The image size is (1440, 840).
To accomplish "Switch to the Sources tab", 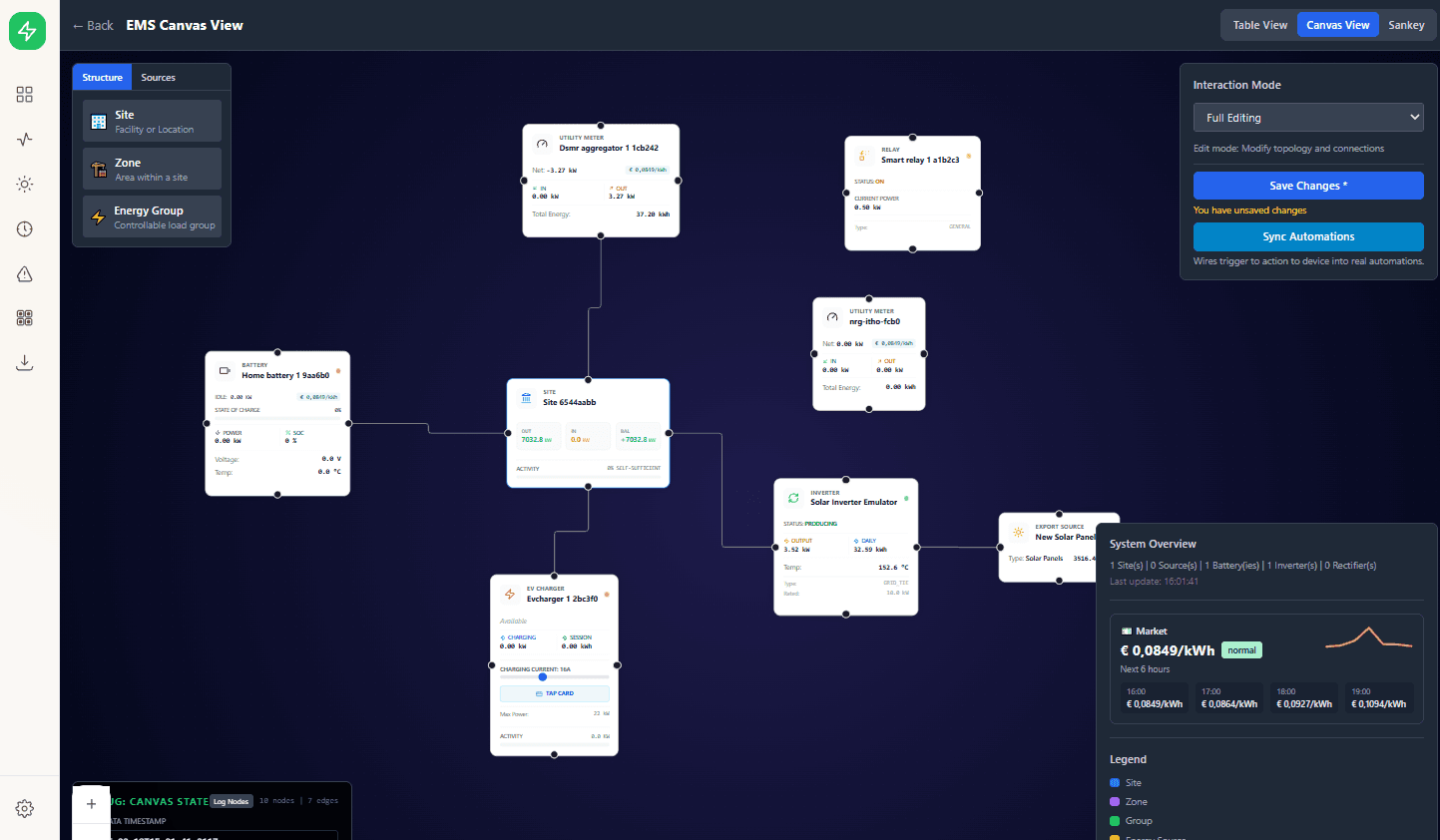I will coord(160,77).
